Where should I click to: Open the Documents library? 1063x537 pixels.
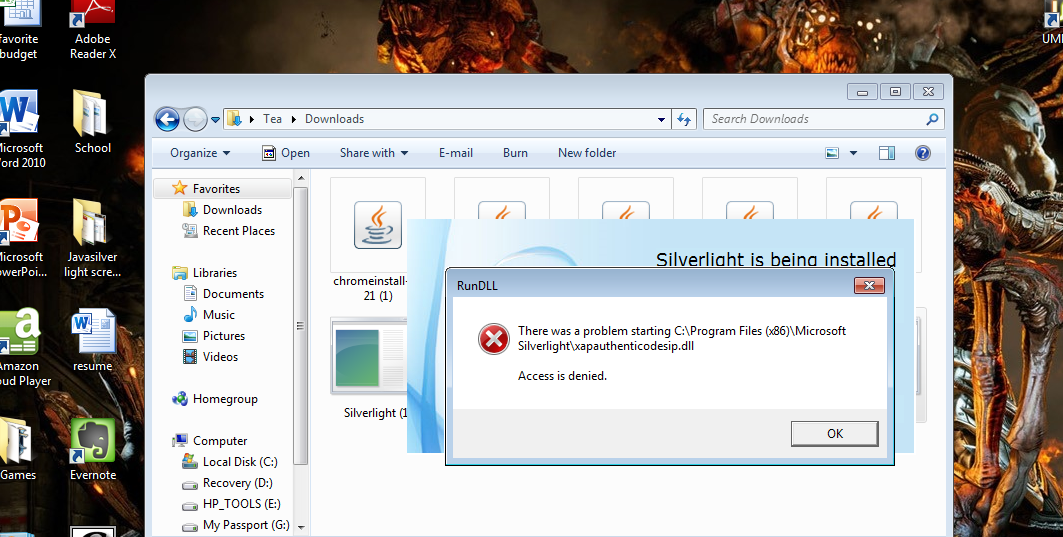click(x=233, y=294)
